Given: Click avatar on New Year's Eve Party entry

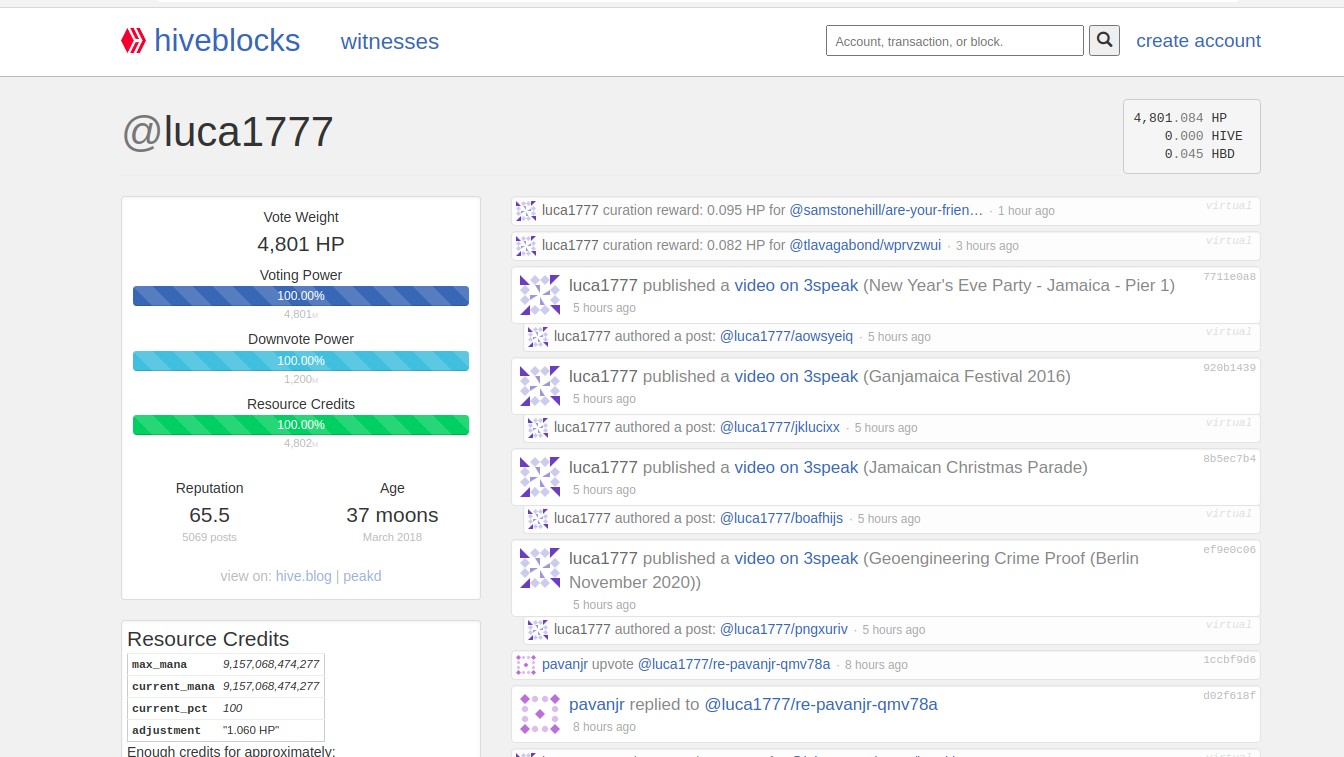Looking at the screenshot, I should click(540, 295).
